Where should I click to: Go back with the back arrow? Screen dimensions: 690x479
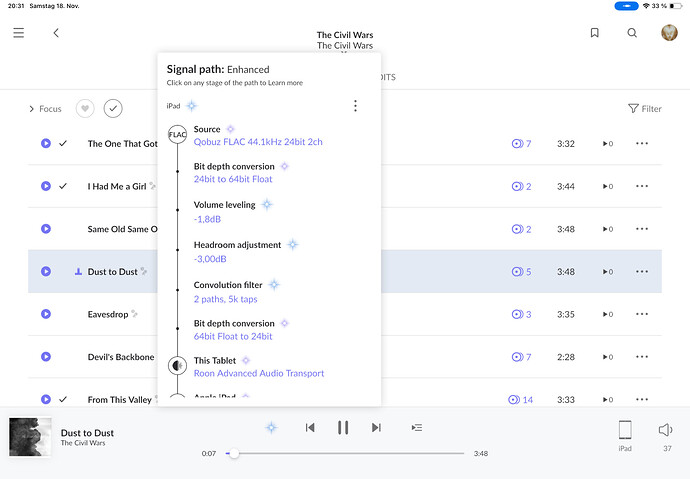pyautogui.click(x=56, y=33)
